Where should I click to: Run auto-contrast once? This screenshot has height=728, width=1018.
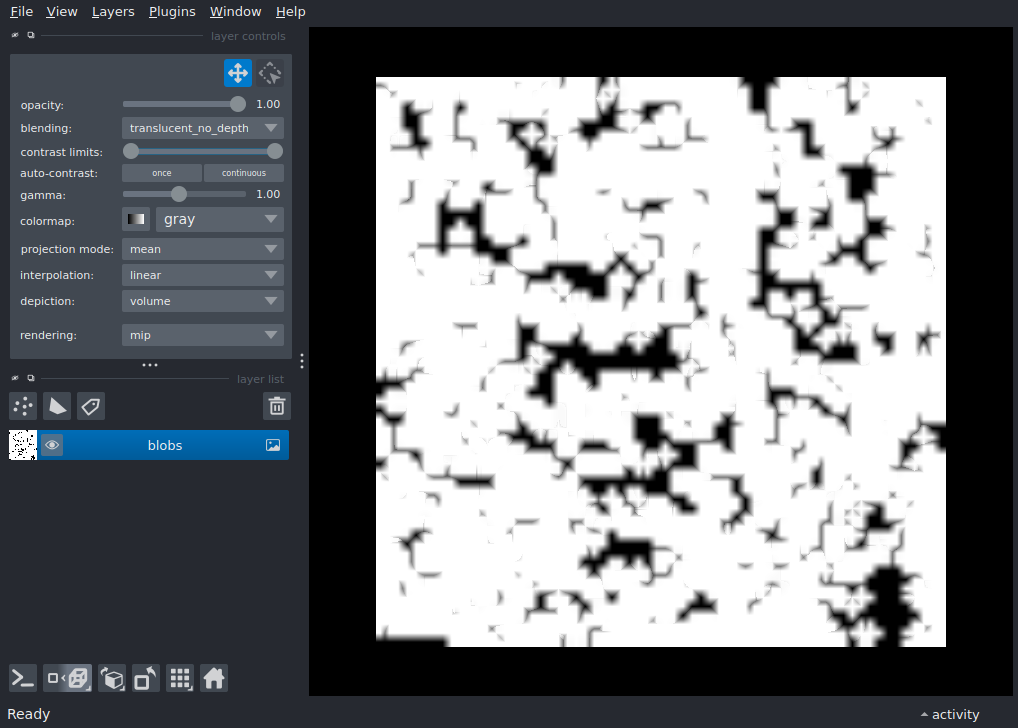point(161,172)
